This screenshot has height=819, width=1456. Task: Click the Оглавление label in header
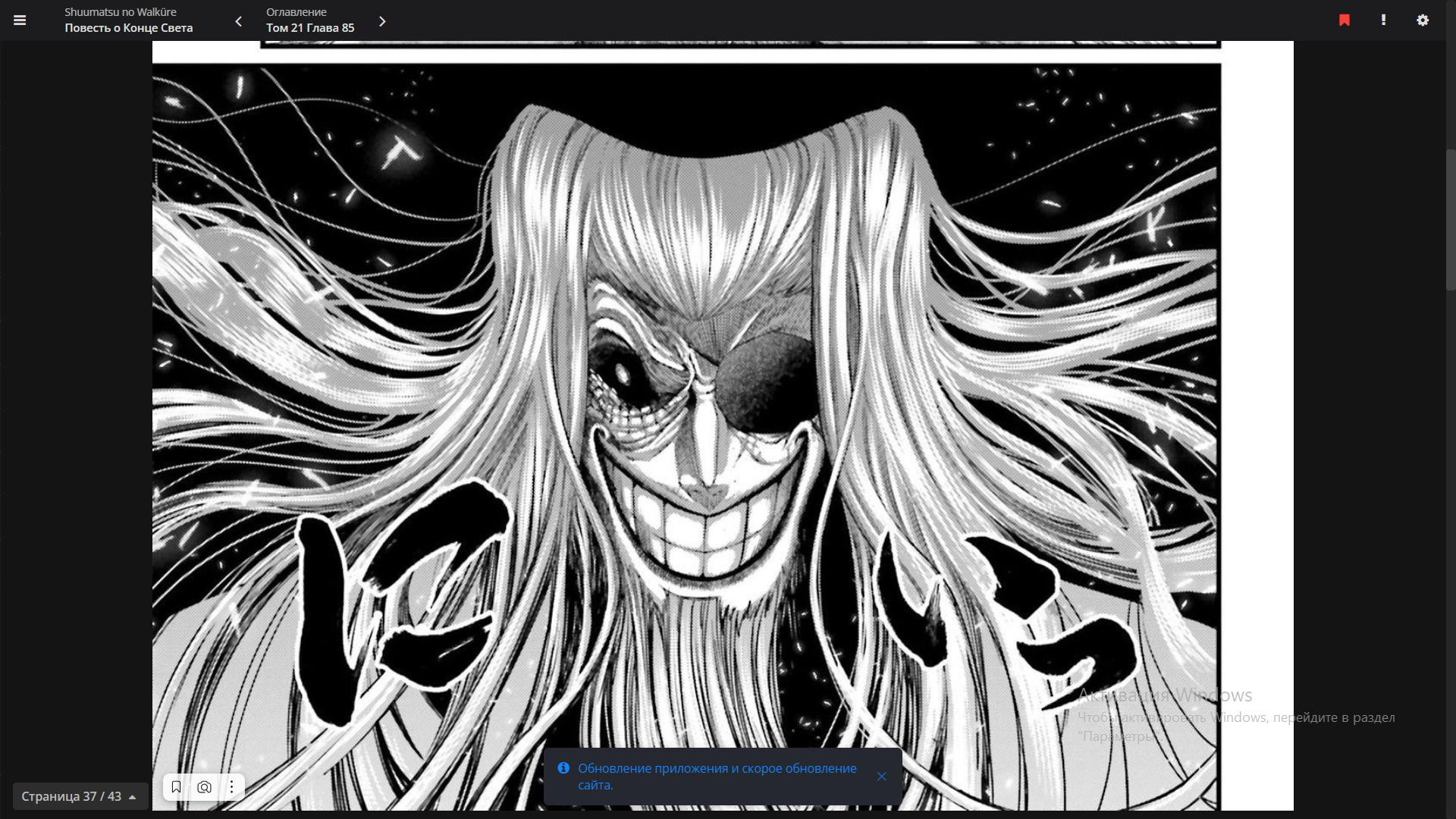pyautogui.click(x=297, y=12)
